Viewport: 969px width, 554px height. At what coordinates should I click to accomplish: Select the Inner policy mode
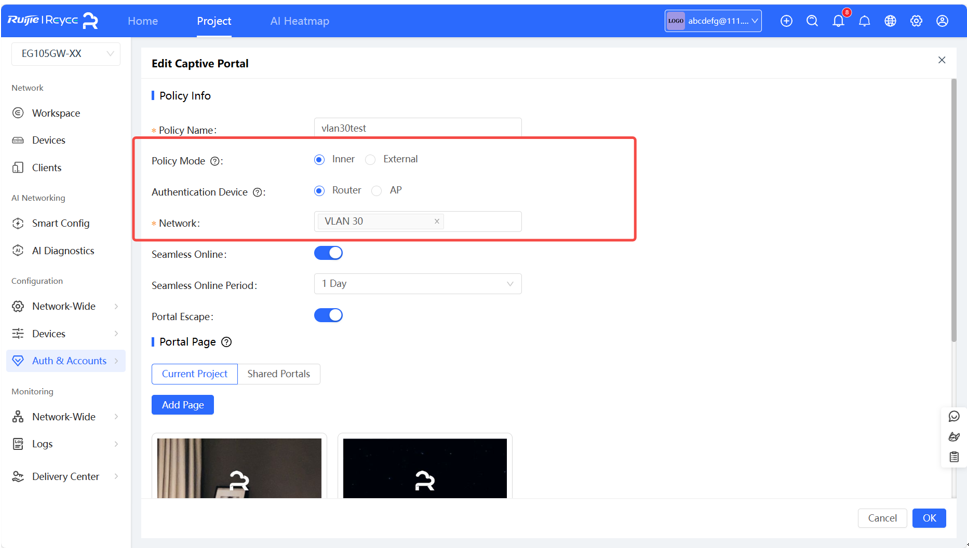pyautogui.click(x=319, y=160)
